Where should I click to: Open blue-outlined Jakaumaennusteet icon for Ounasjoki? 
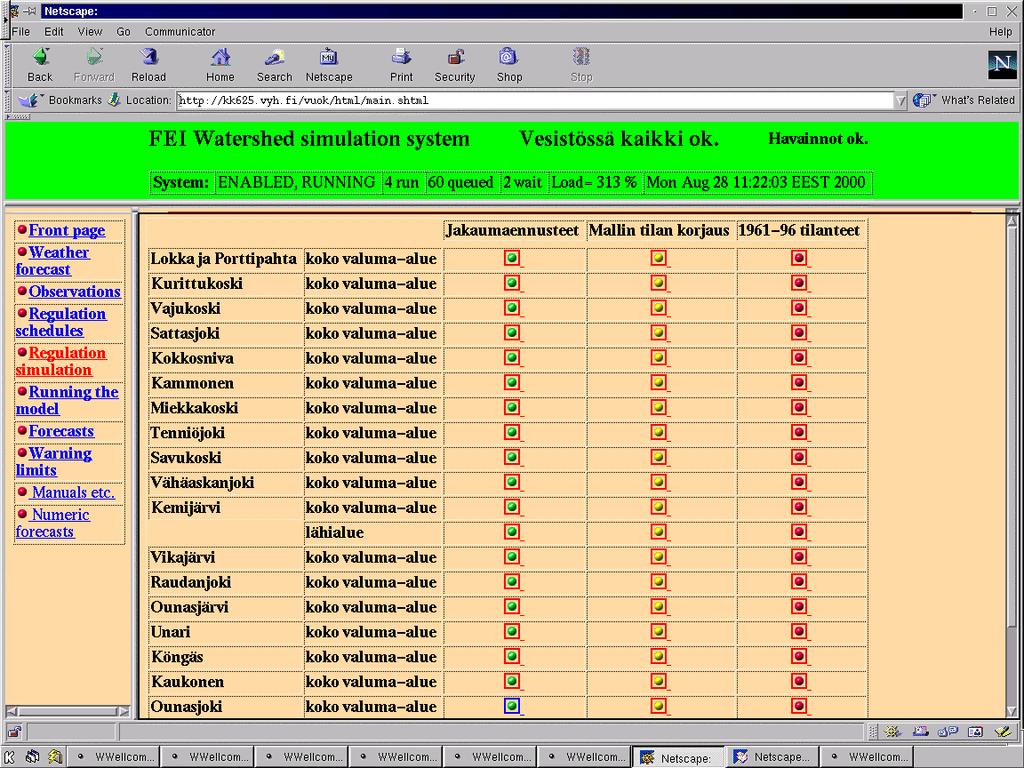coord(512,705)
